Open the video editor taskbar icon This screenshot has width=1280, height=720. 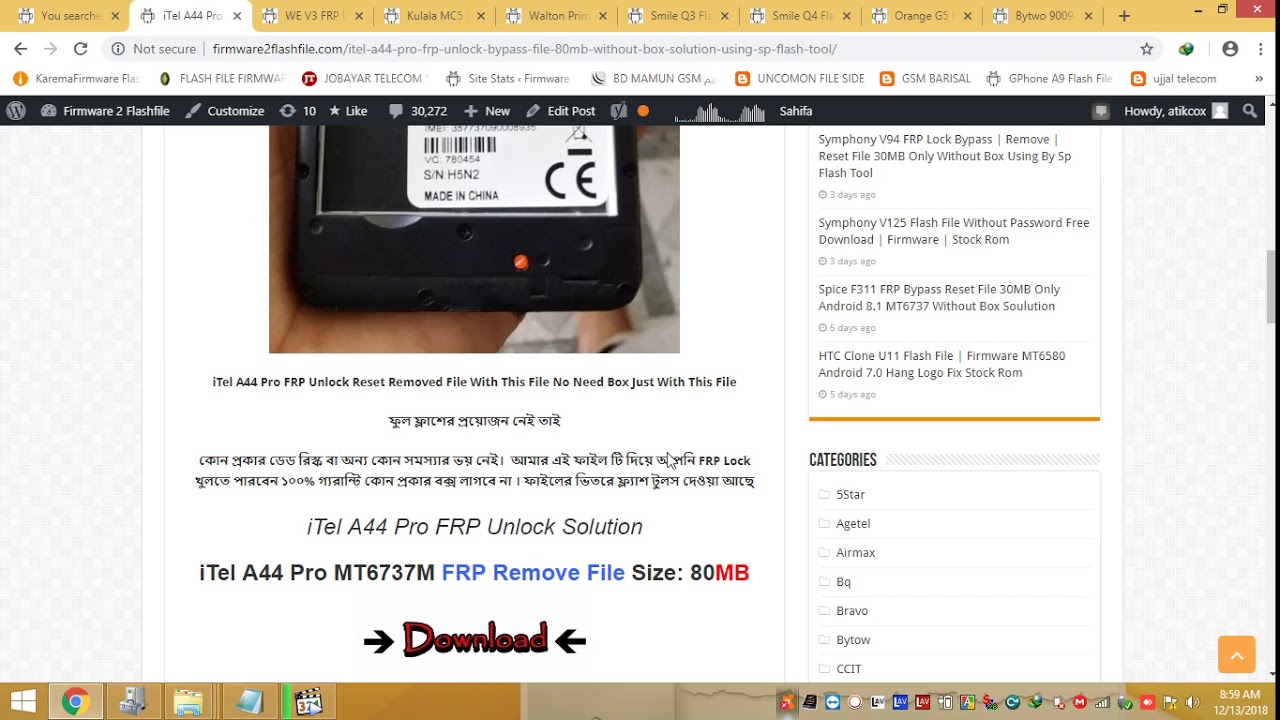point(308,702)
